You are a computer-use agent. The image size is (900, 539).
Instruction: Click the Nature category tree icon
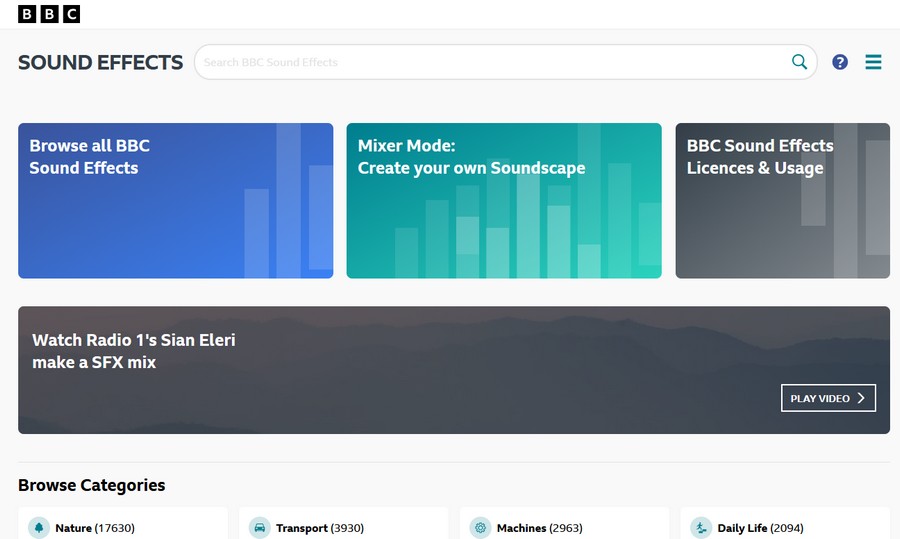(39, 528)
